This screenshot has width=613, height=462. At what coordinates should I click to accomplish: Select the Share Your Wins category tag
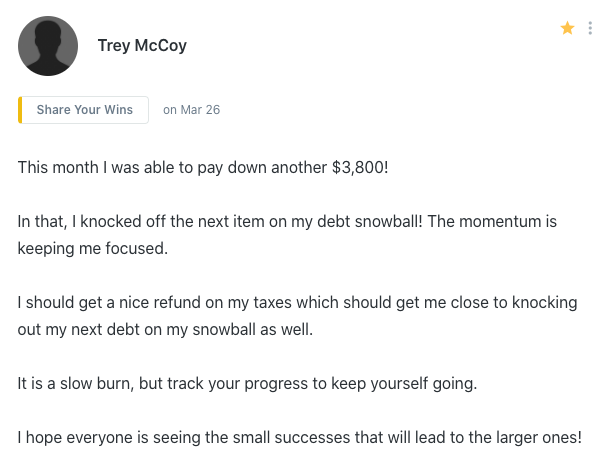[85, 110]
